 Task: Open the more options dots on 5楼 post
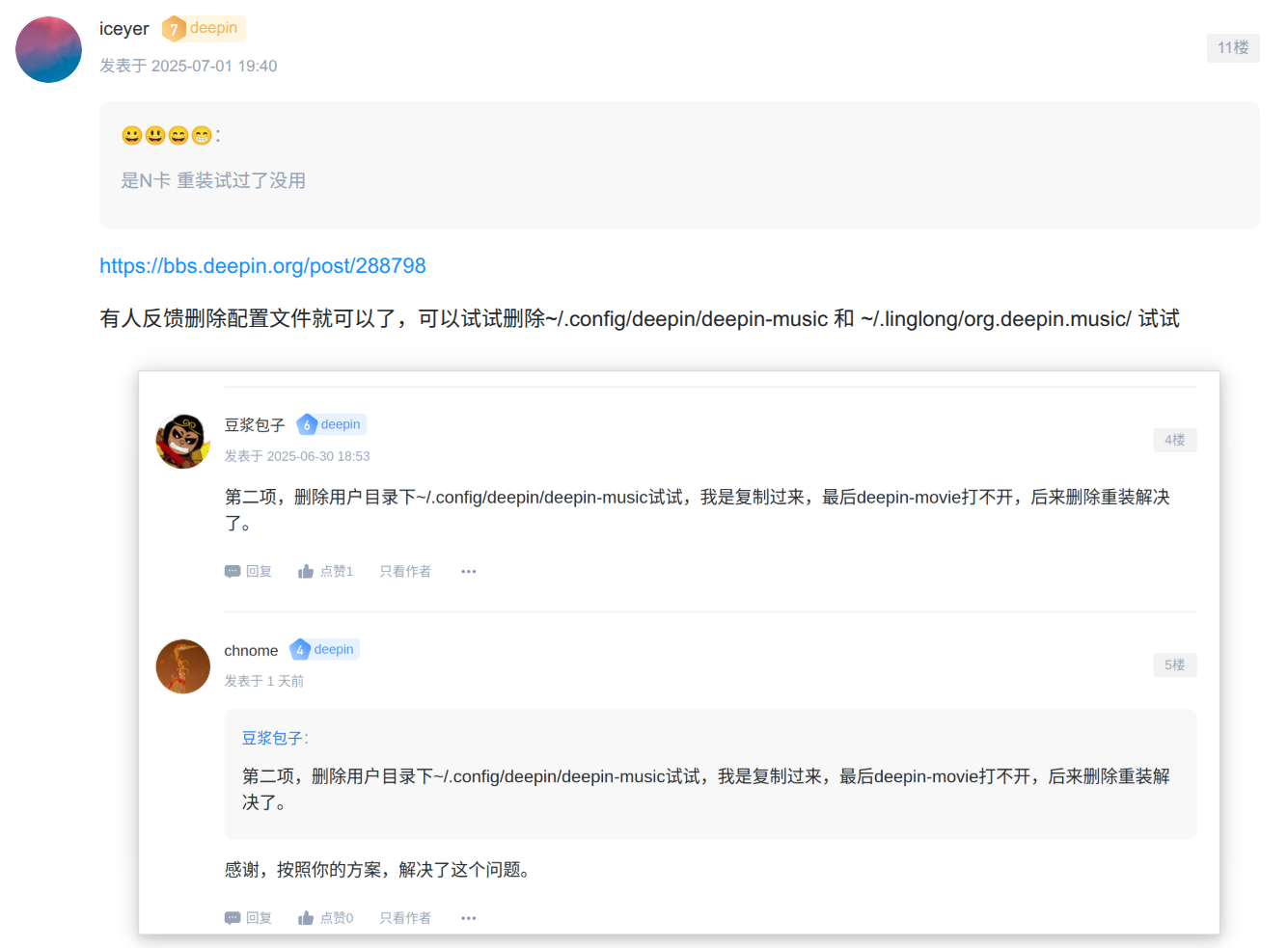(469, 918)
